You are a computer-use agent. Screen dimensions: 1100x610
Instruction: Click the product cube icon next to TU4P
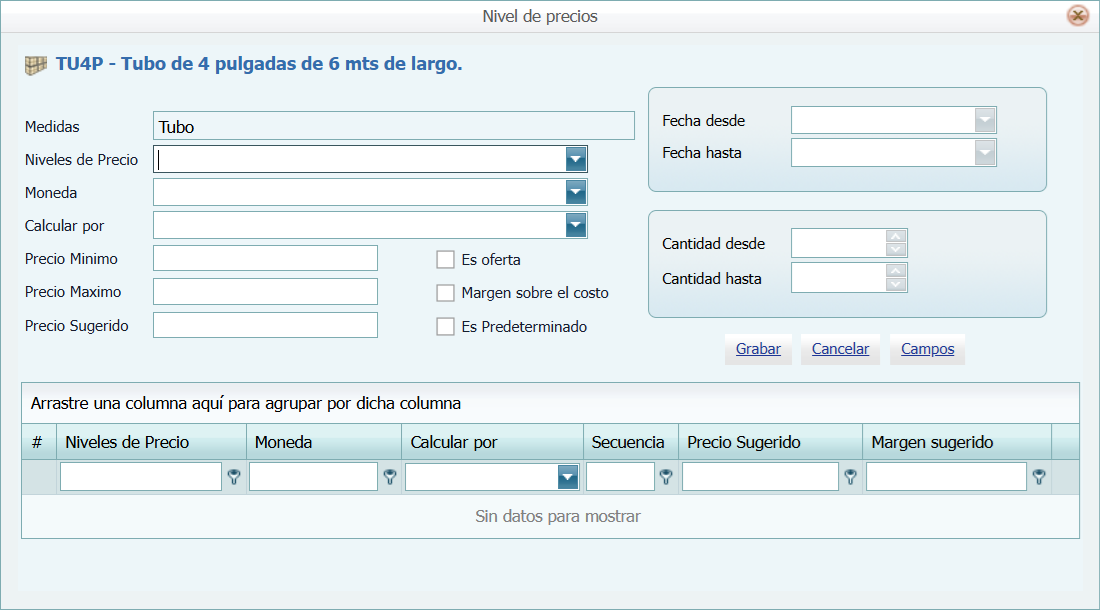point(35,65)
